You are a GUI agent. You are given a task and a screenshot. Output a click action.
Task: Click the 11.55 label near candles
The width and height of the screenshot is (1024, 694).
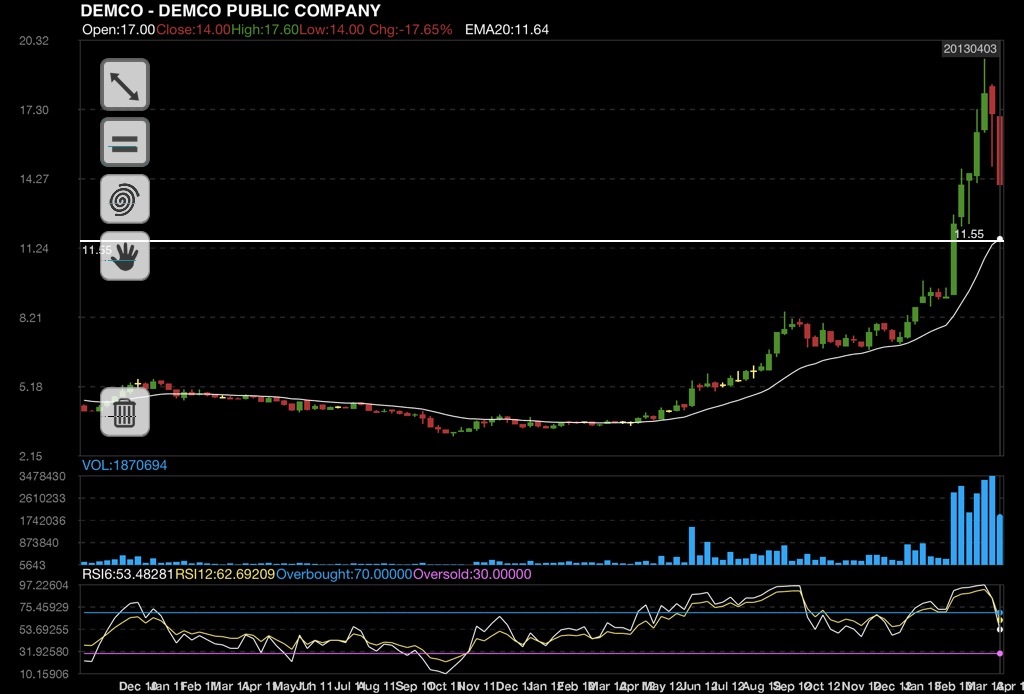[x=968, y=234]
